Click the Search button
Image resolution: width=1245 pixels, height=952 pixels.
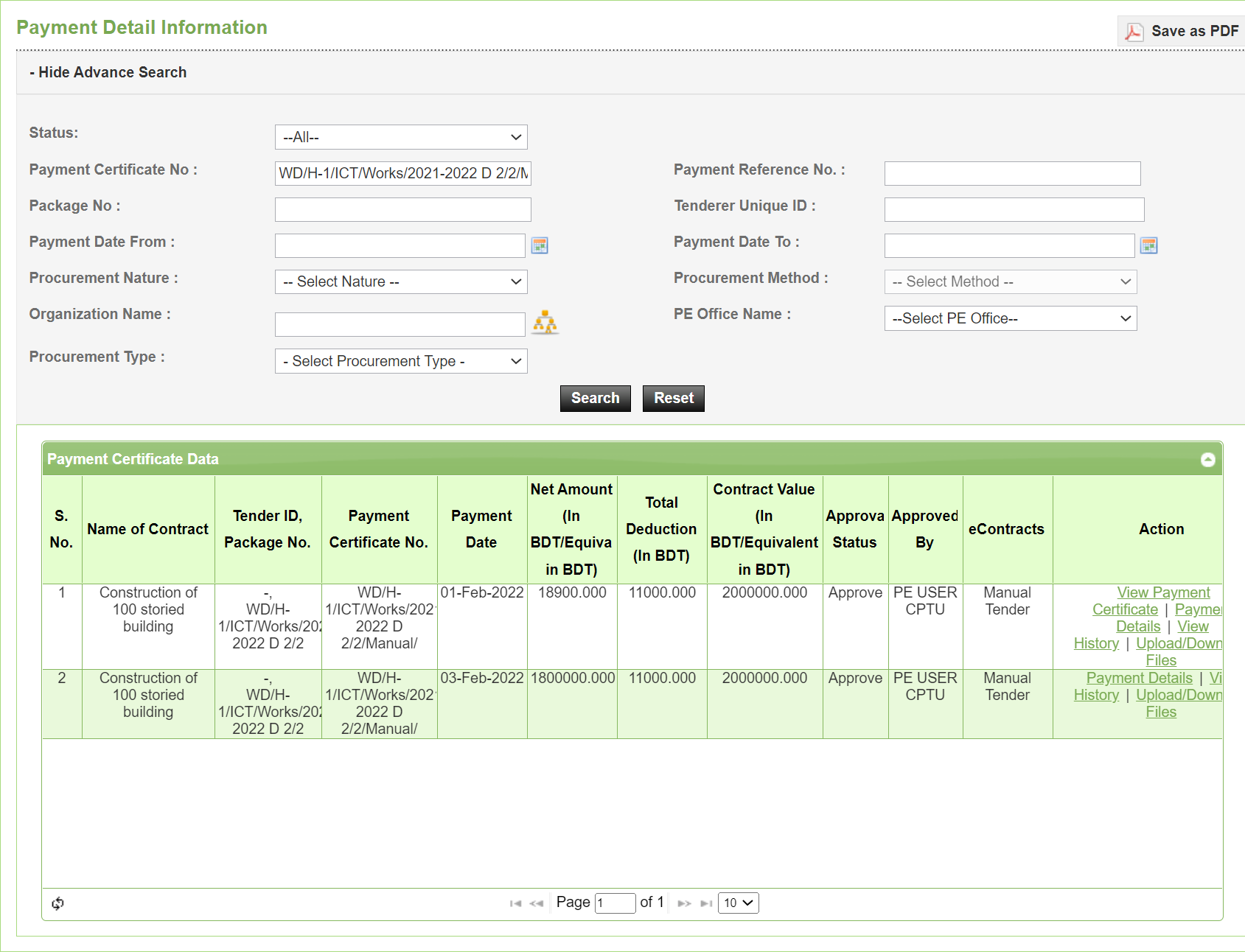click(596, 399)
